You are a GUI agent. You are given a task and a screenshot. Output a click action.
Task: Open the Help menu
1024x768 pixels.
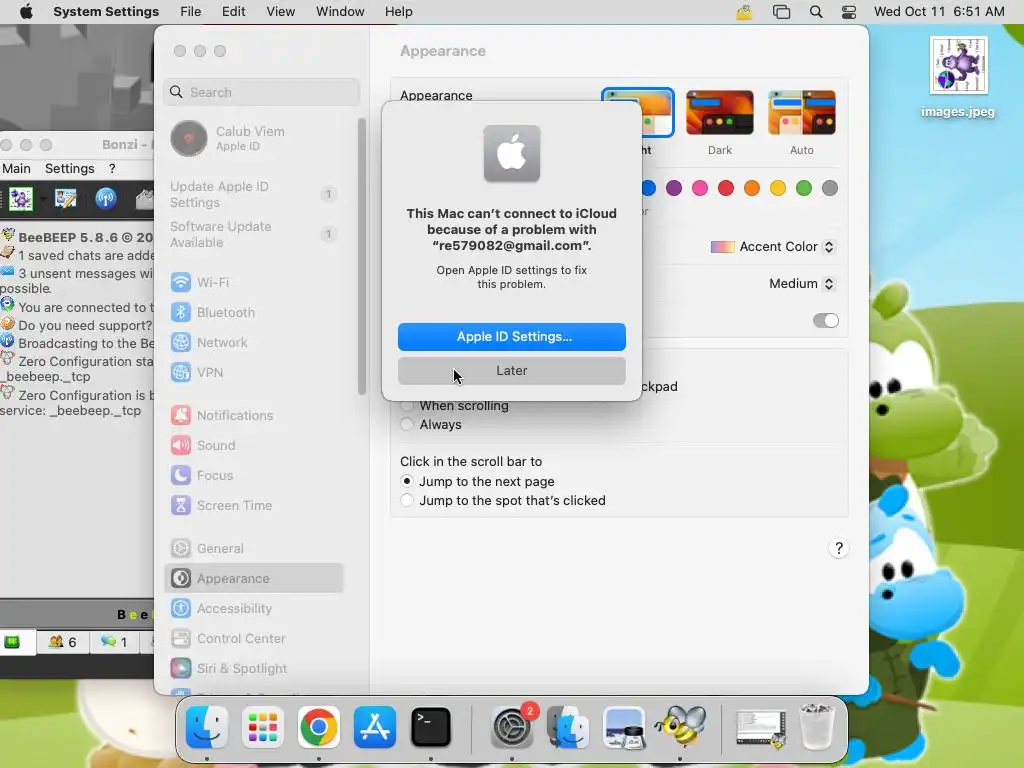pyautogui.click(x=398, y=12)
